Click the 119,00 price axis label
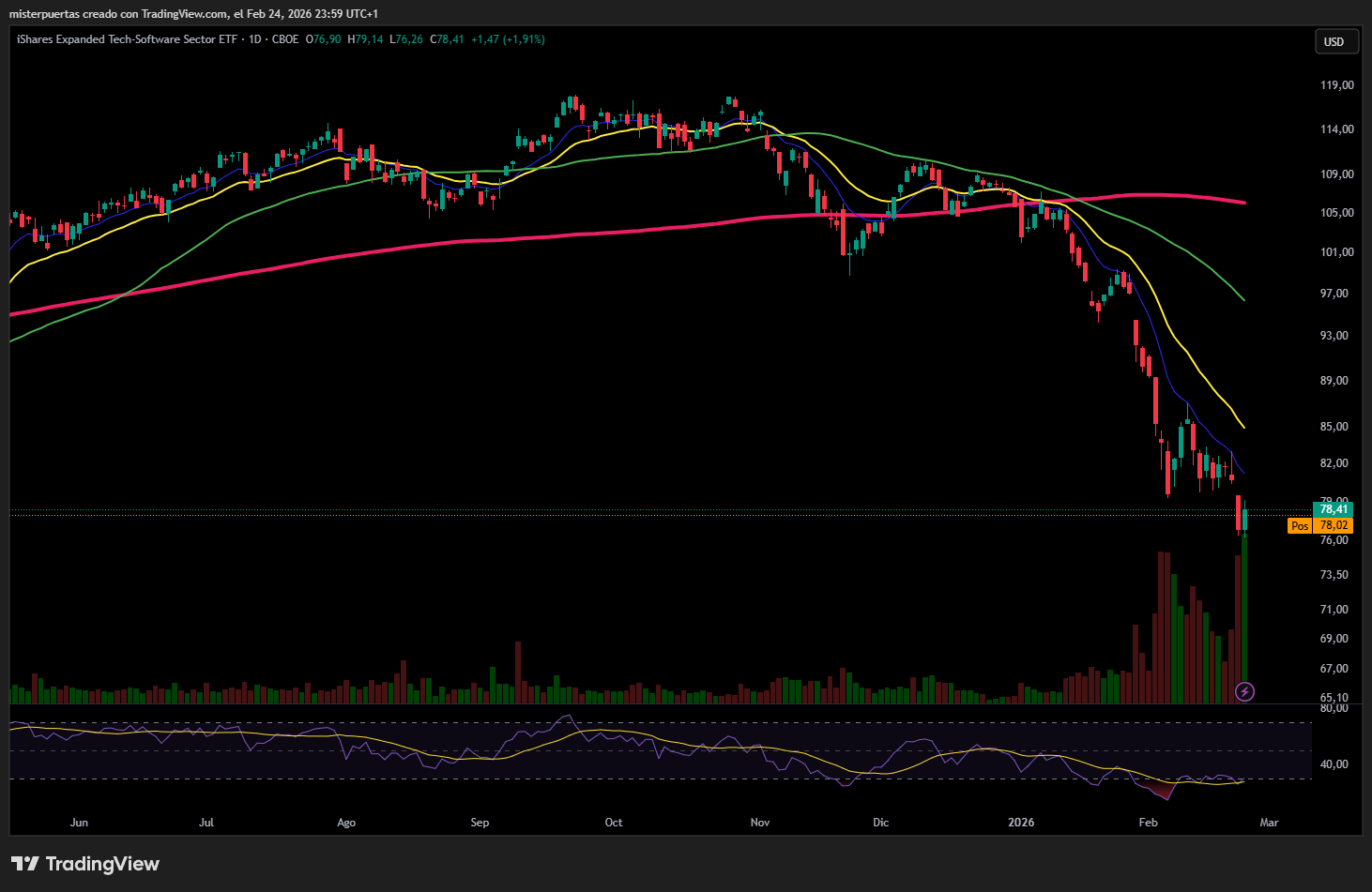This screenshot has height=892, width=1372. [x=1336, y=85]
